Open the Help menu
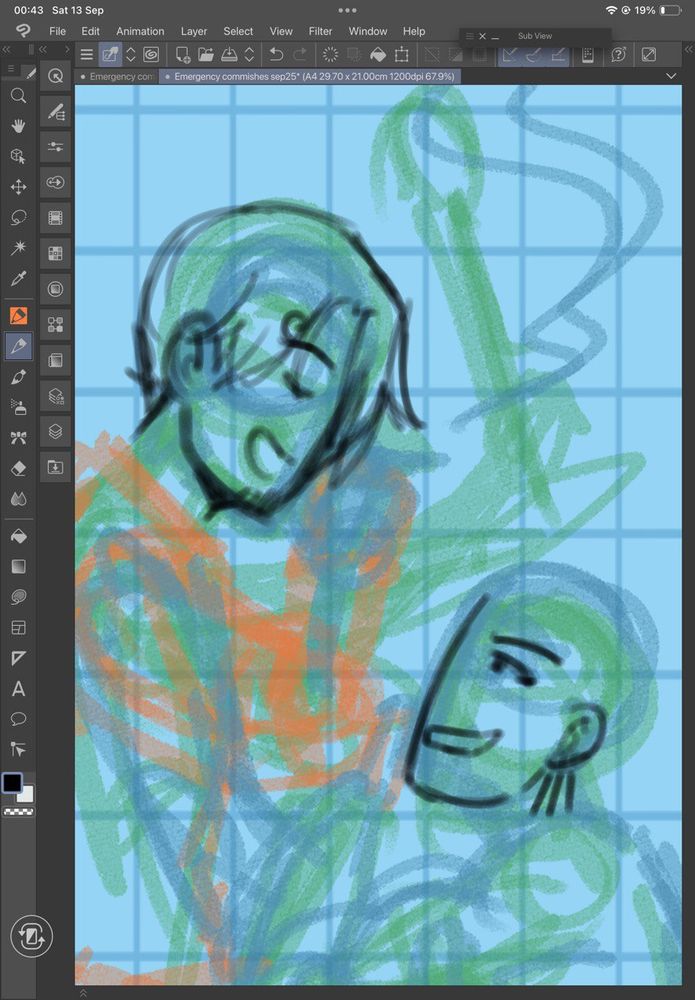695x1000 pixels. tap(414, 31)
